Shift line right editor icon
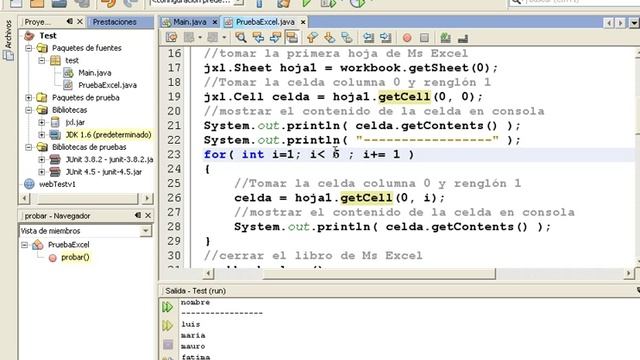This screenshot has width=640, height=360. coord(386,38)
